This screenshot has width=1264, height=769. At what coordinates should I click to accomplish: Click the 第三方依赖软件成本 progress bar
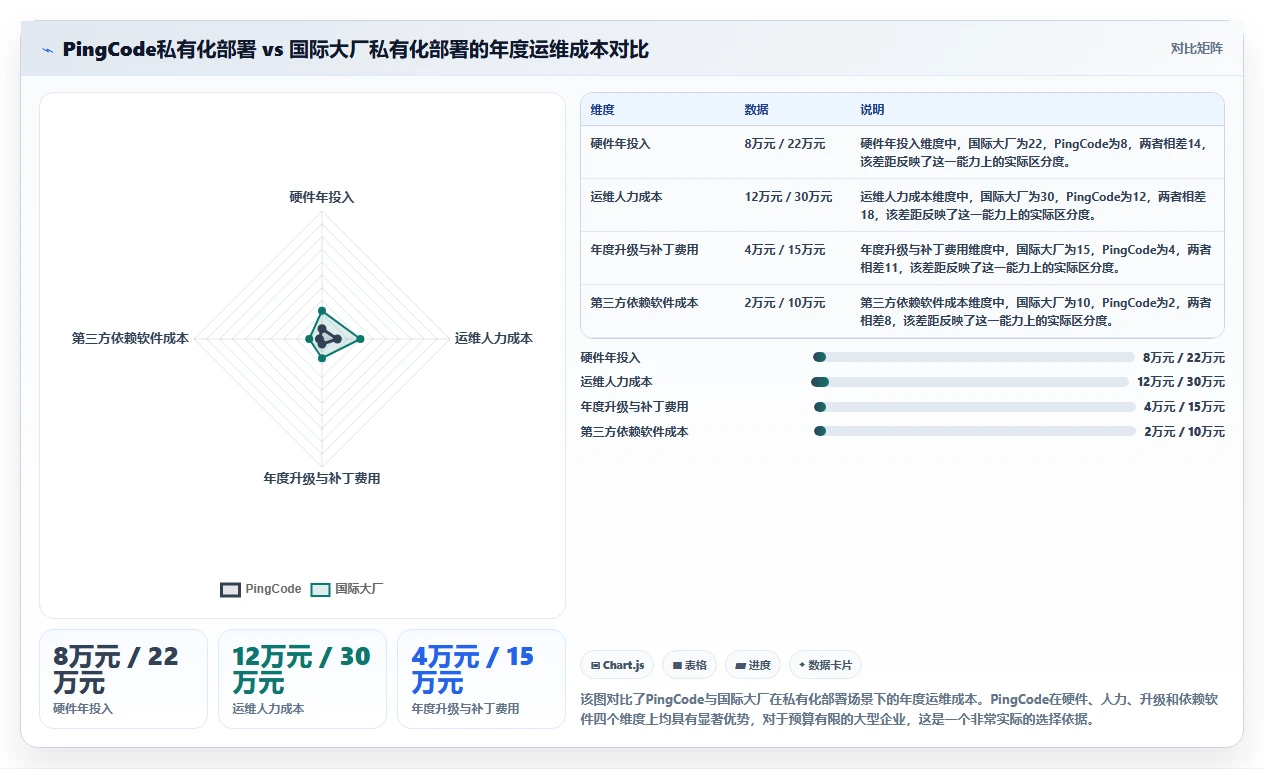974,431
